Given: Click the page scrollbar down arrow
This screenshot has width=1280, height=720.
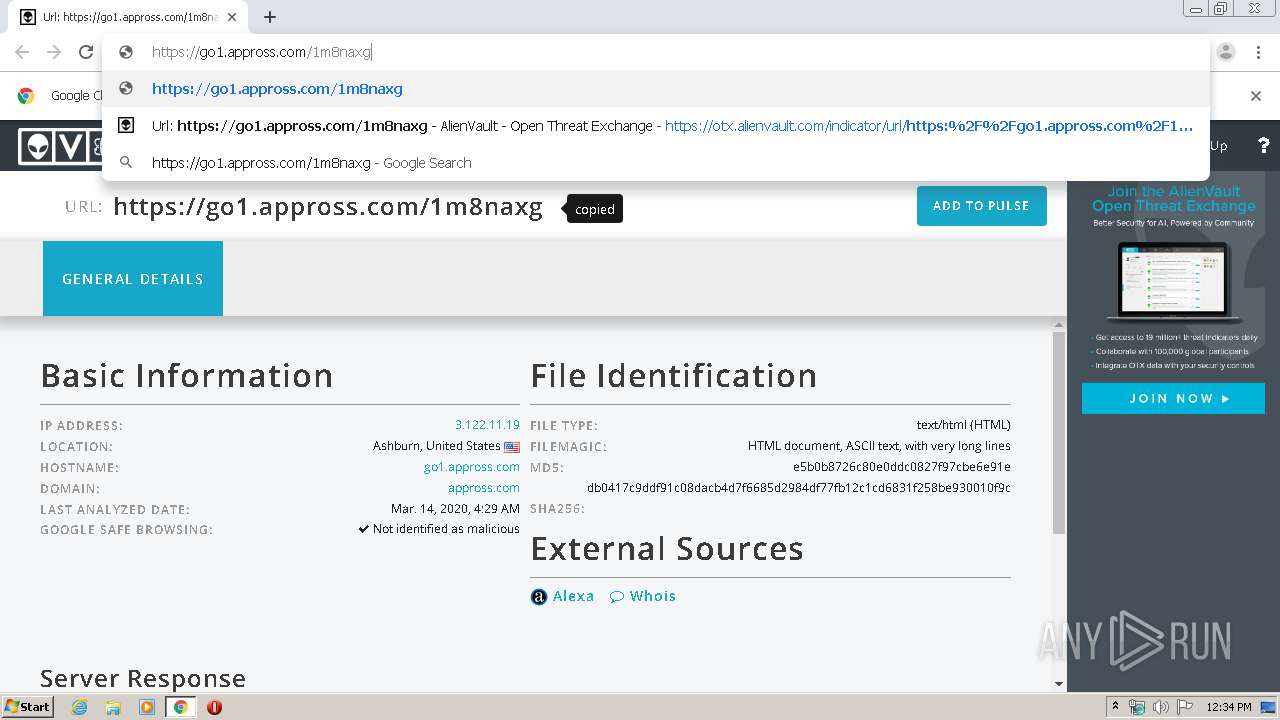Looking at the screenshot, I should (x=1059, y=684).
